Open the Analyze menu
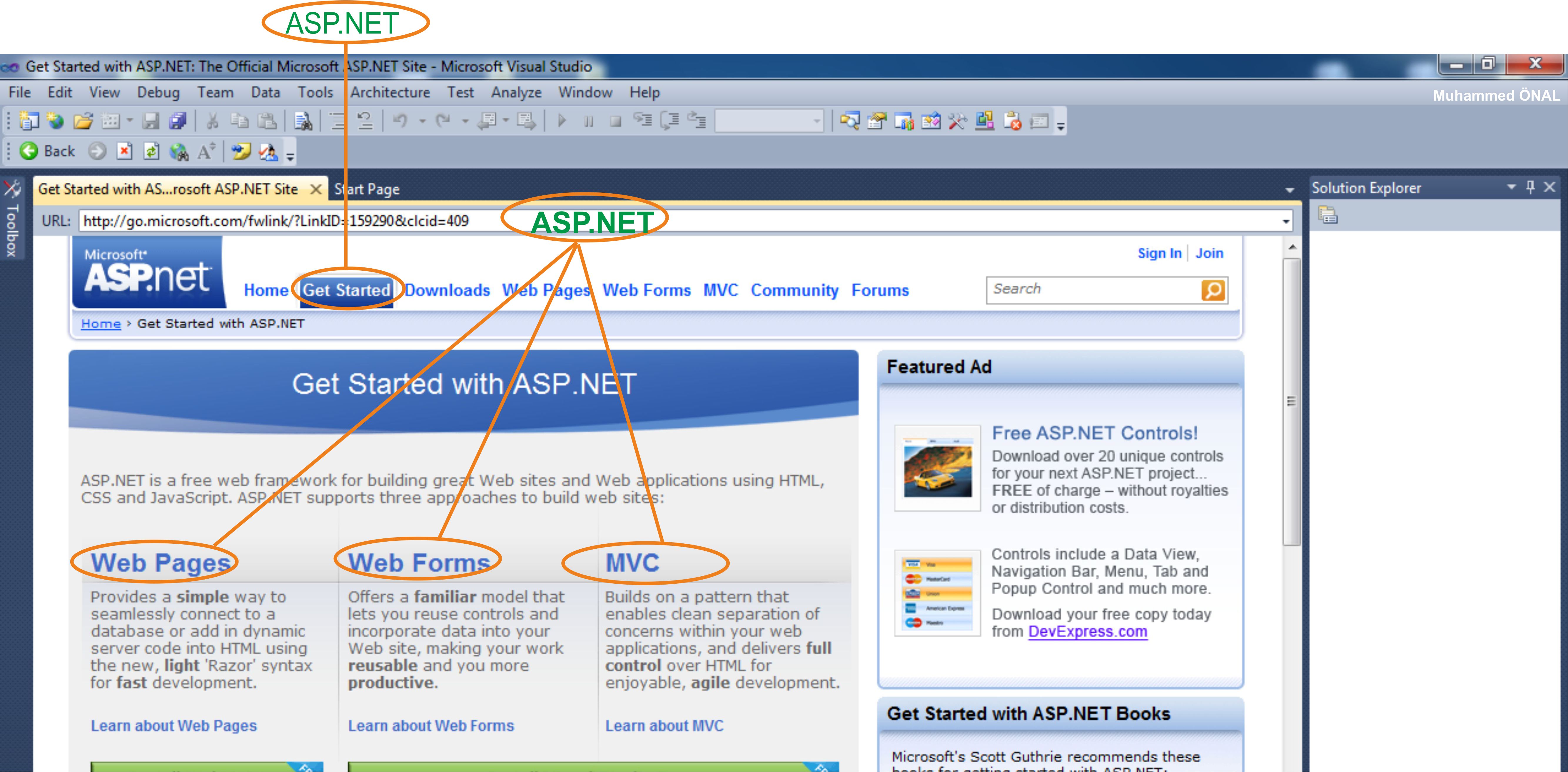Screen dimensions: 1568x772 point(516,92)
